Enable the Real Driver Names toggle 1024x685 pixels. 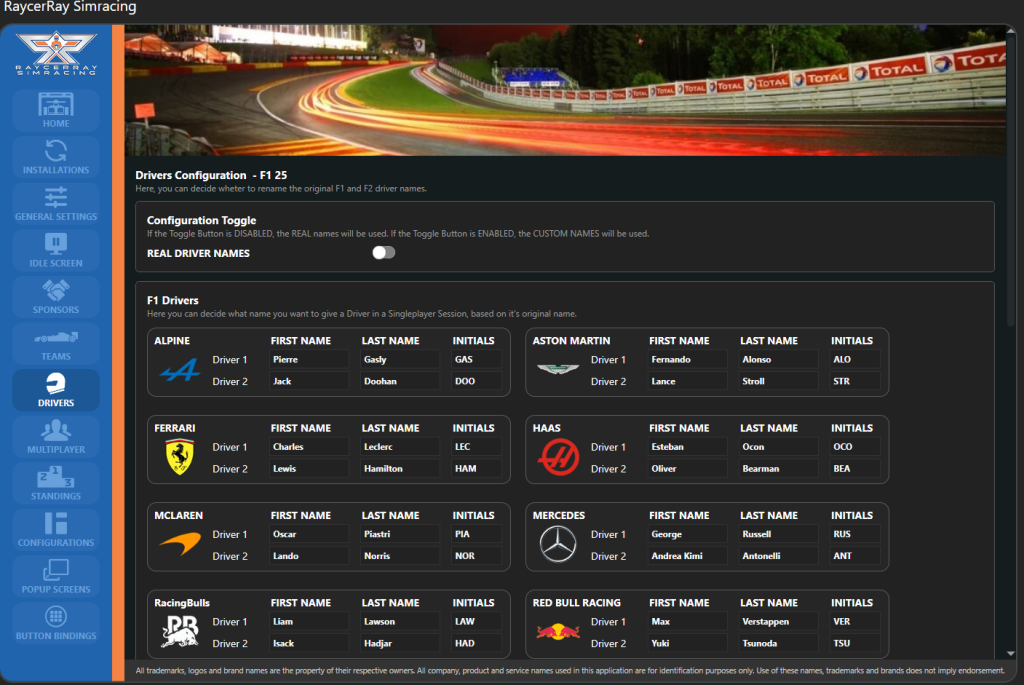[384, 253]
